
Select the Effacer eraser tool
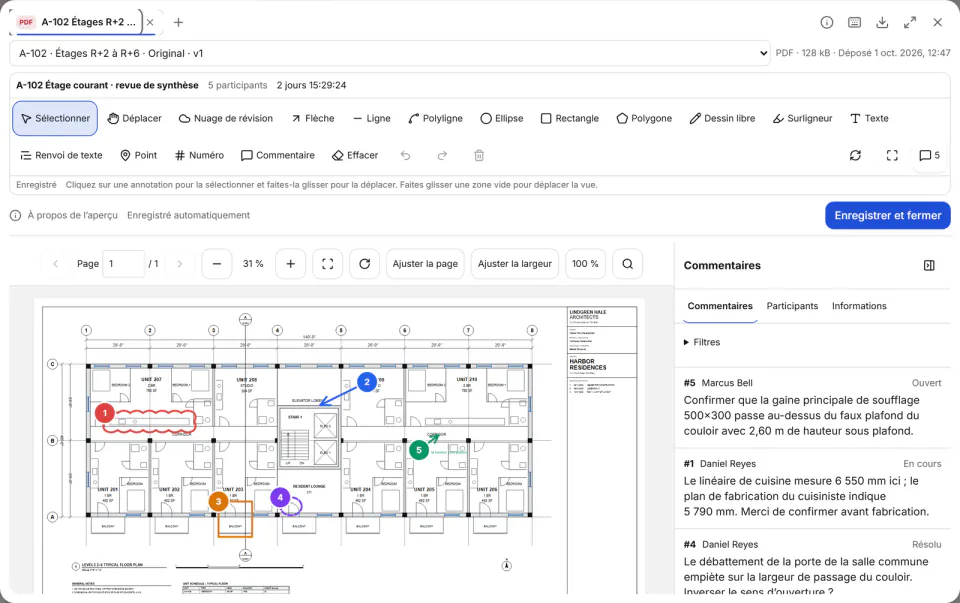(x=355, y=155)
